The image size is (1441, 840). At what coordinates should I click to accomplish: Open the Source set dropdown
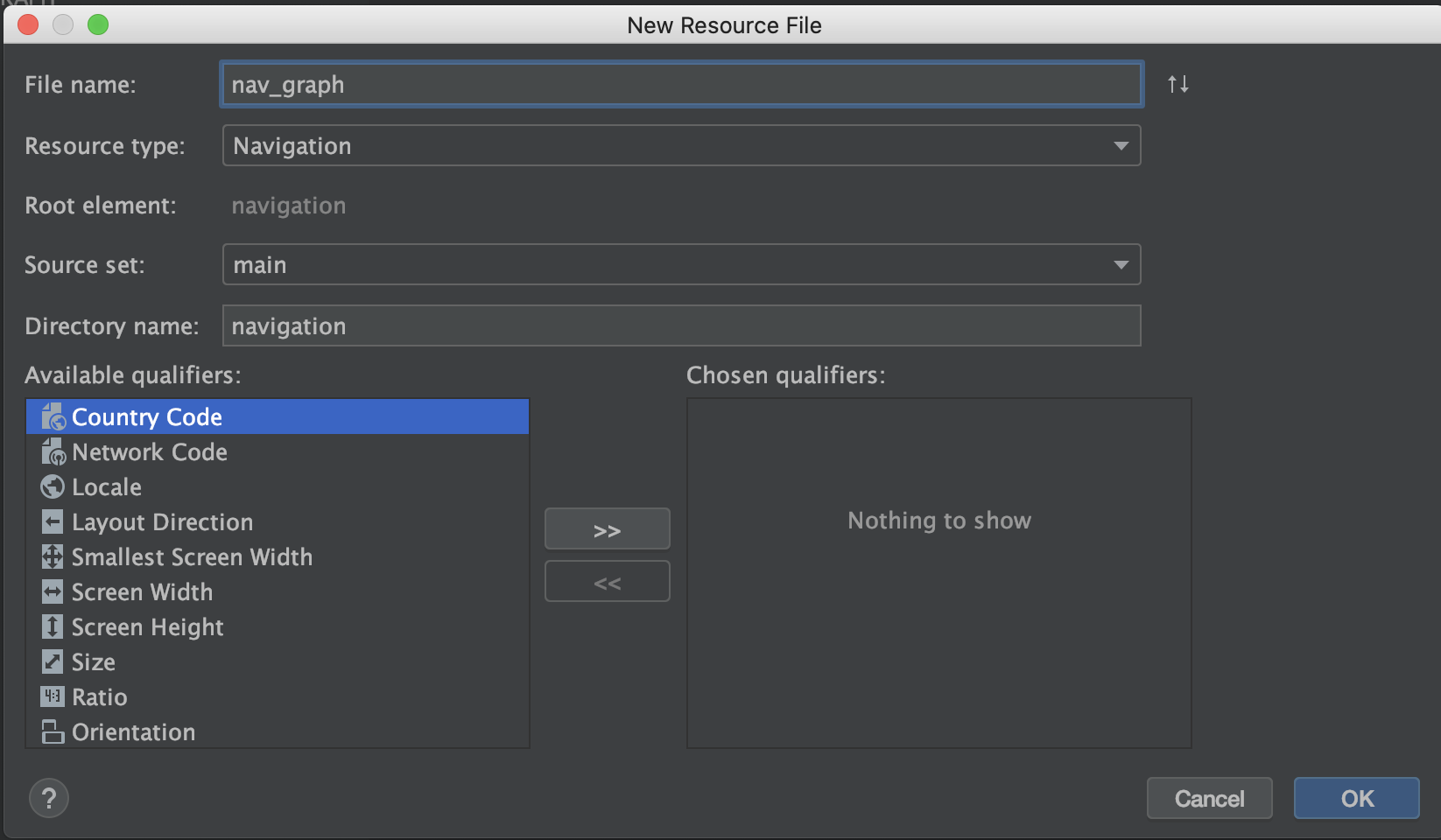[681, 264]
